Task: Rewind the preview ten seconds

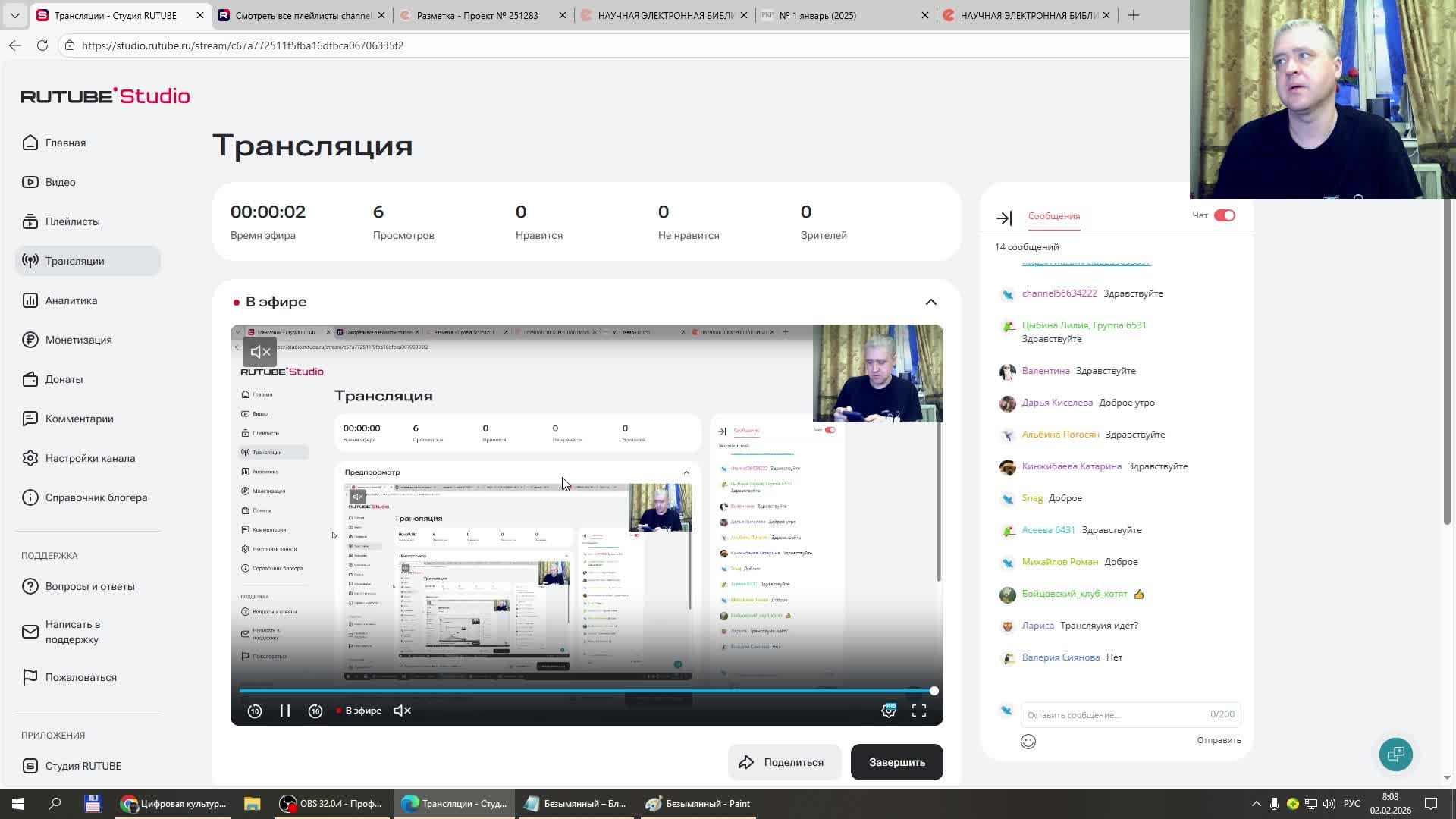Action: click(x=255, y=711)
